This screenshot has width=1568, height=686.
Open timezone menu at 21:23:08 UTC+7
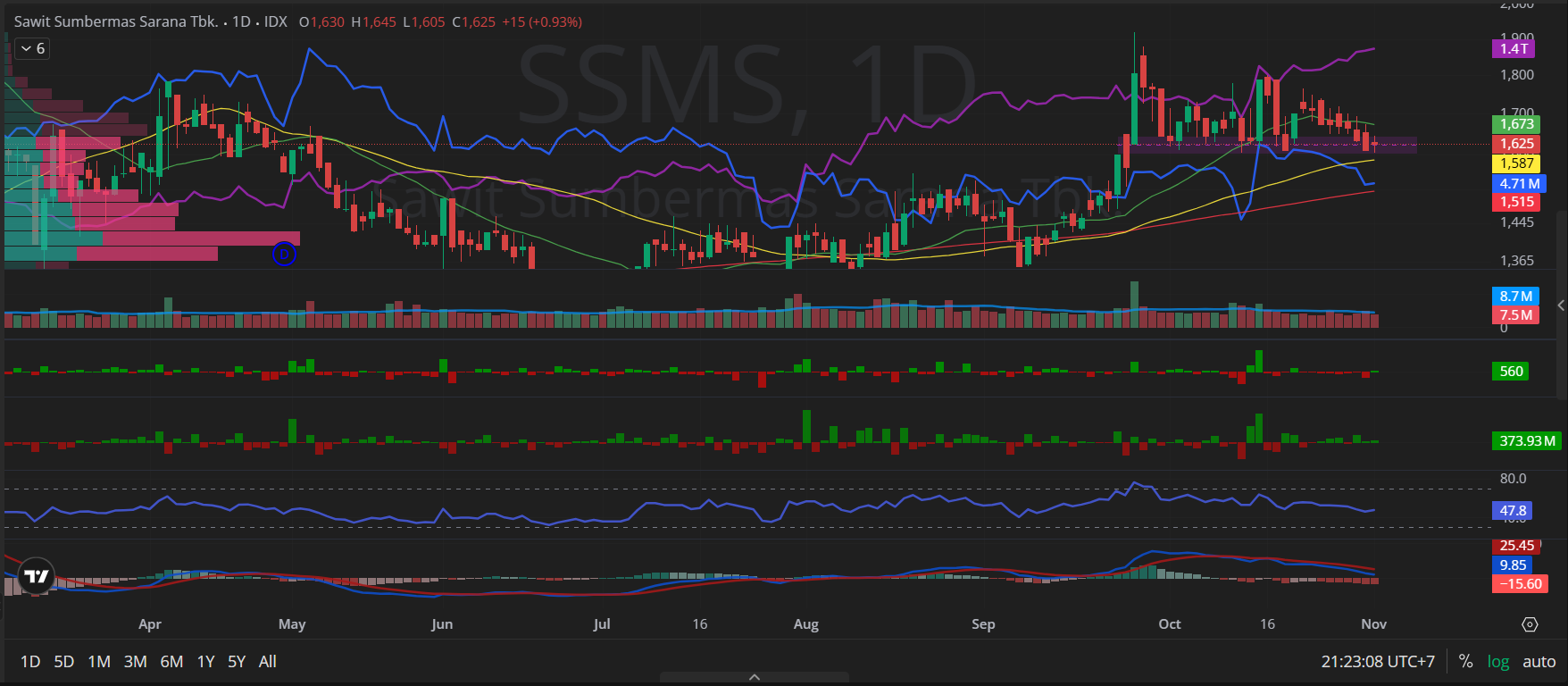(x=1377, y=662)
